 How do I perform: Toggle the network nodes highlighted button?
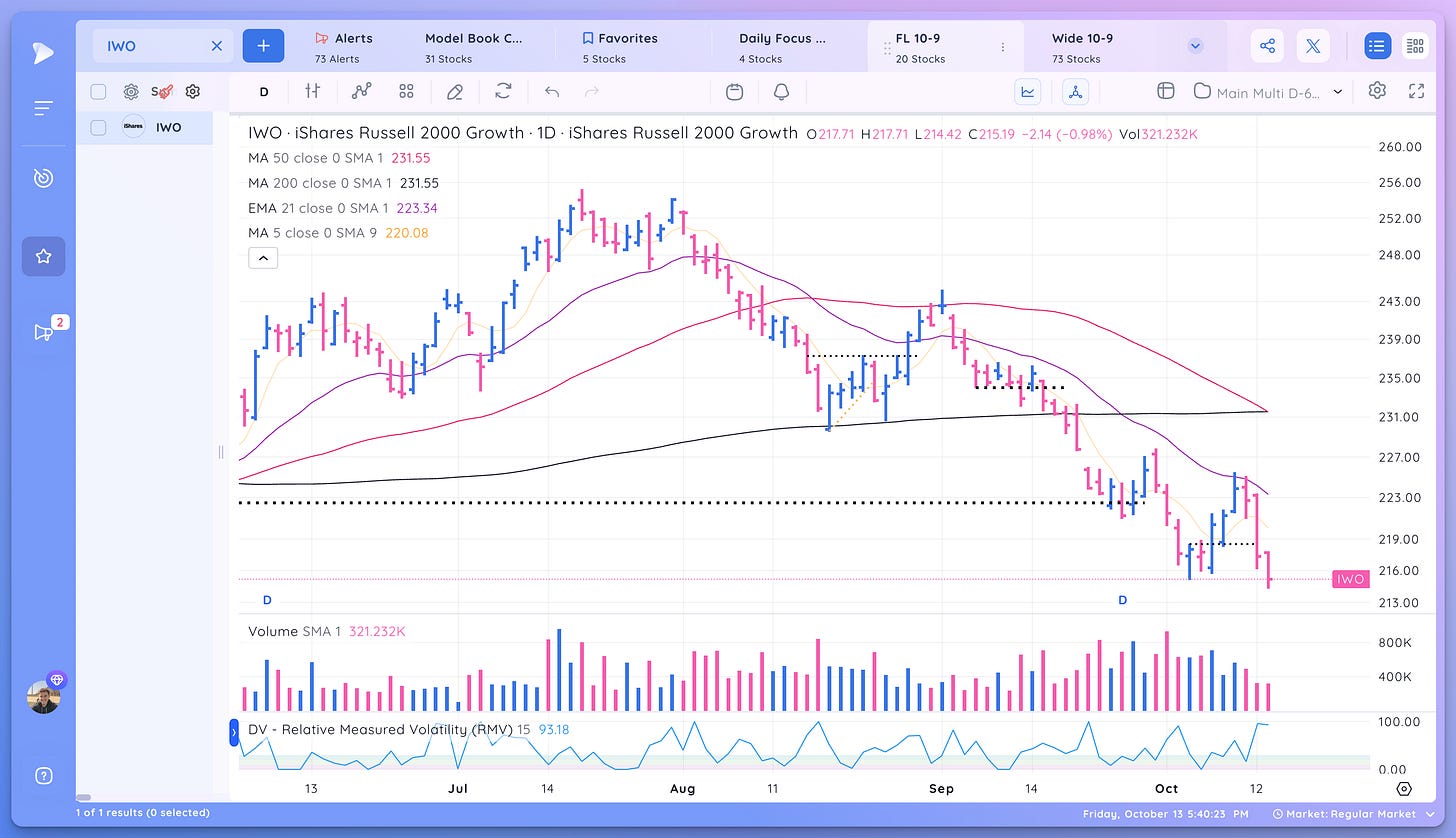coord(1075,91)
